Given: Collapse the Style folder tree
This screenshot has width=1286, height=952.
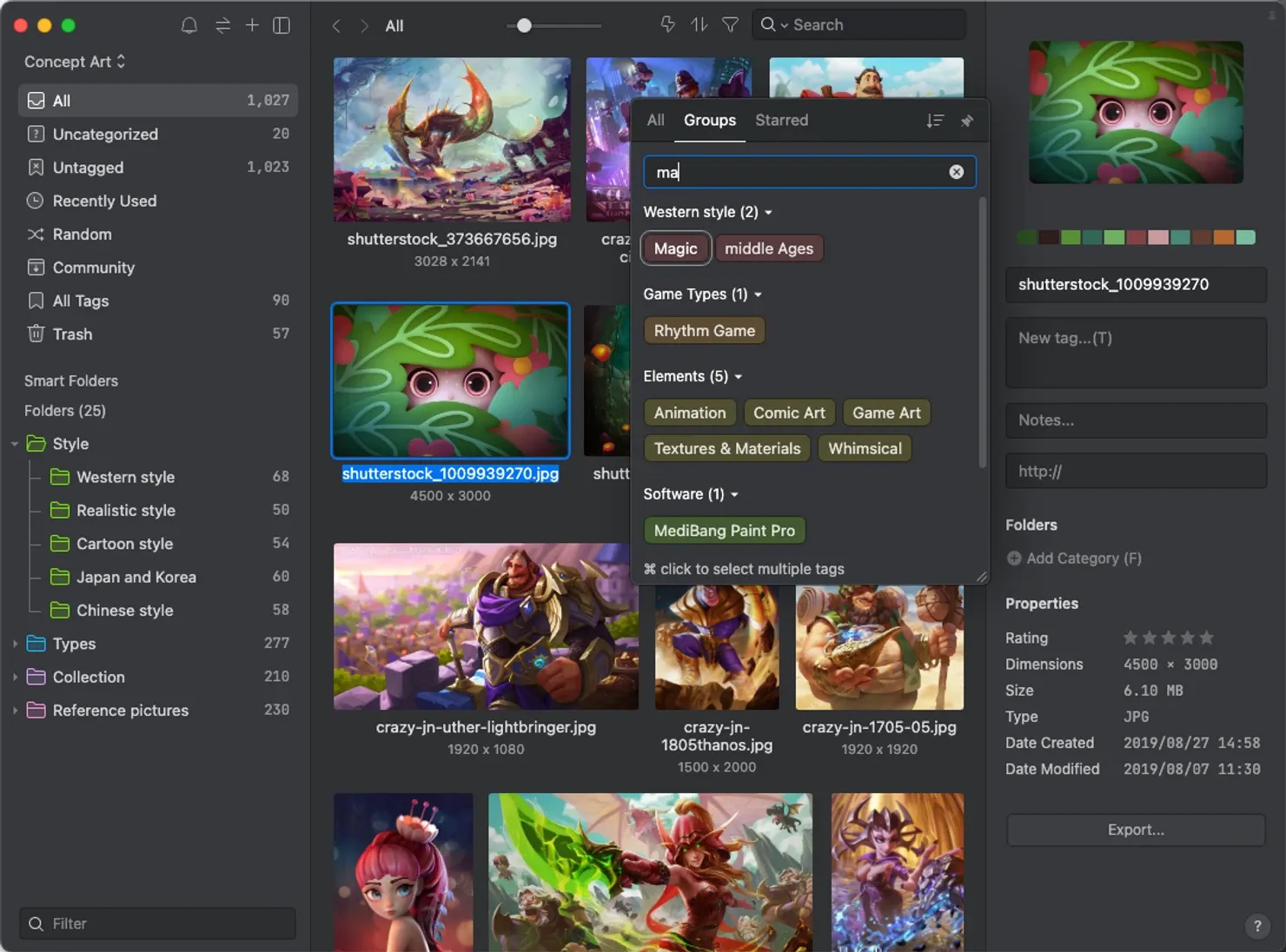Looking at the screenshot, I should (15, 444).
